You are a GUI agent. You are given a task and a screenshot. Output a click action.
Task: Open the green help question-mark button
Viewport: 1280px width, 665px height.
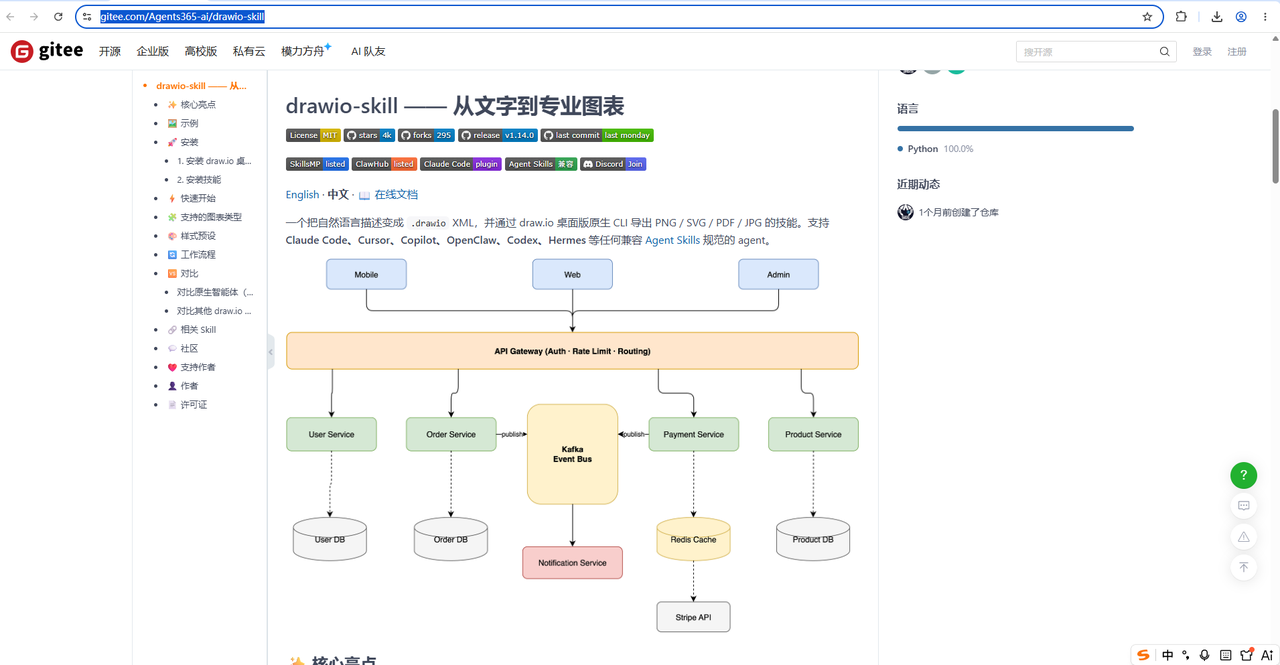coord(1243,475)
